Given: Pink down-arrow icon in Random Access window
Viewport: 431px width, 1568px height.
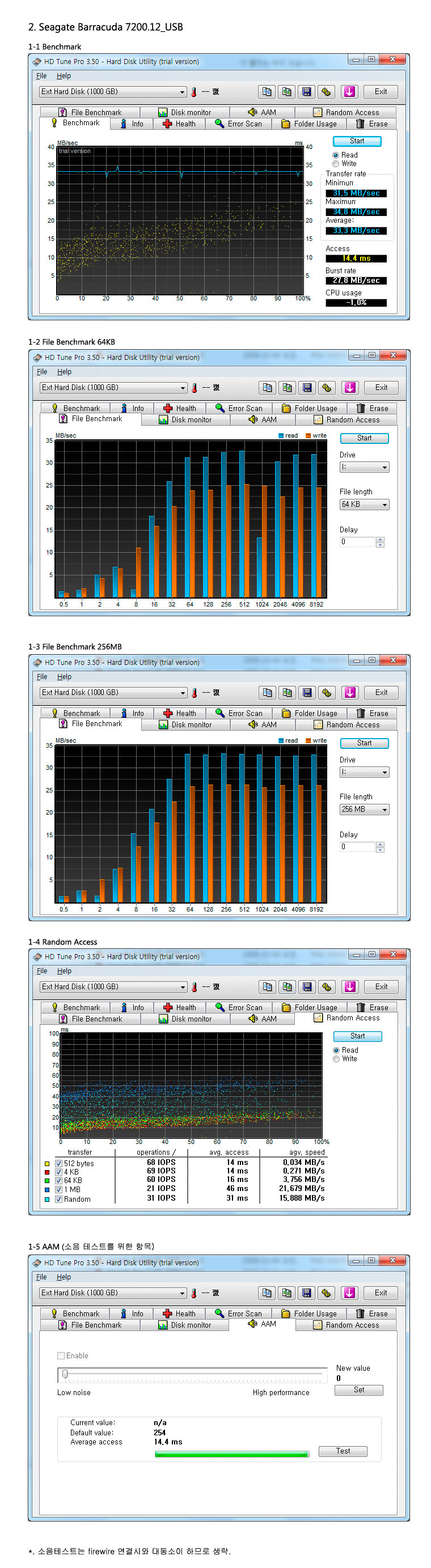Looking at the screenshot, I should 350,987.
